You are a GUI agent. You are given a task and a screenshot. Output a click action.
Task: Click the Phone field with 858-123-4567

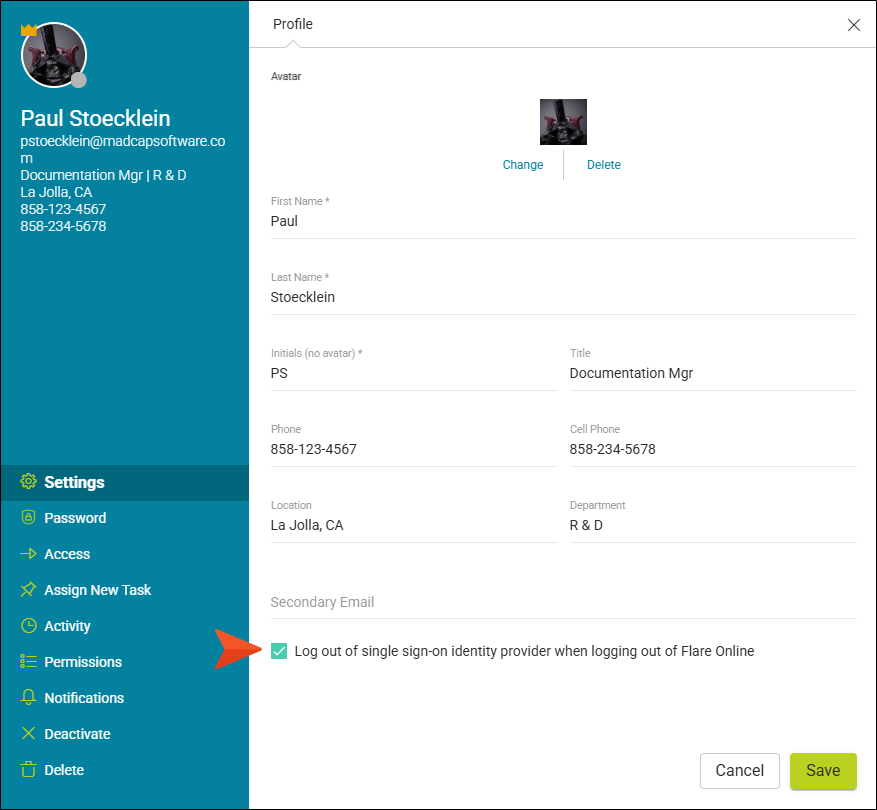(414, 449)
